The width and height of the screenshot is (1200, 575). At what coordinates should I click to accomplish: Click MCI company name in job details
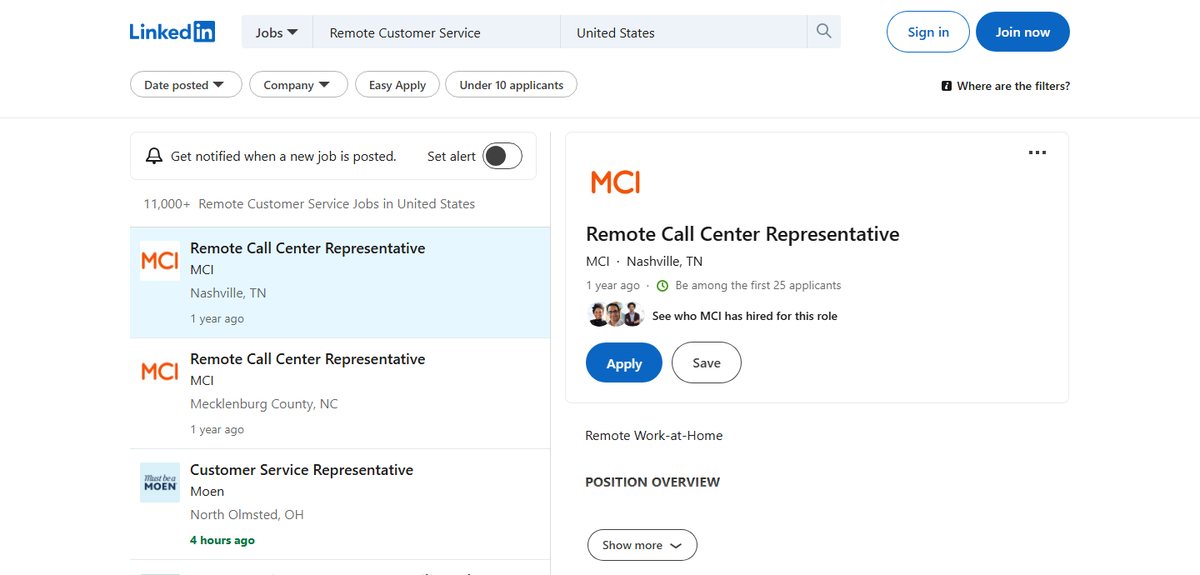point(597,261)
